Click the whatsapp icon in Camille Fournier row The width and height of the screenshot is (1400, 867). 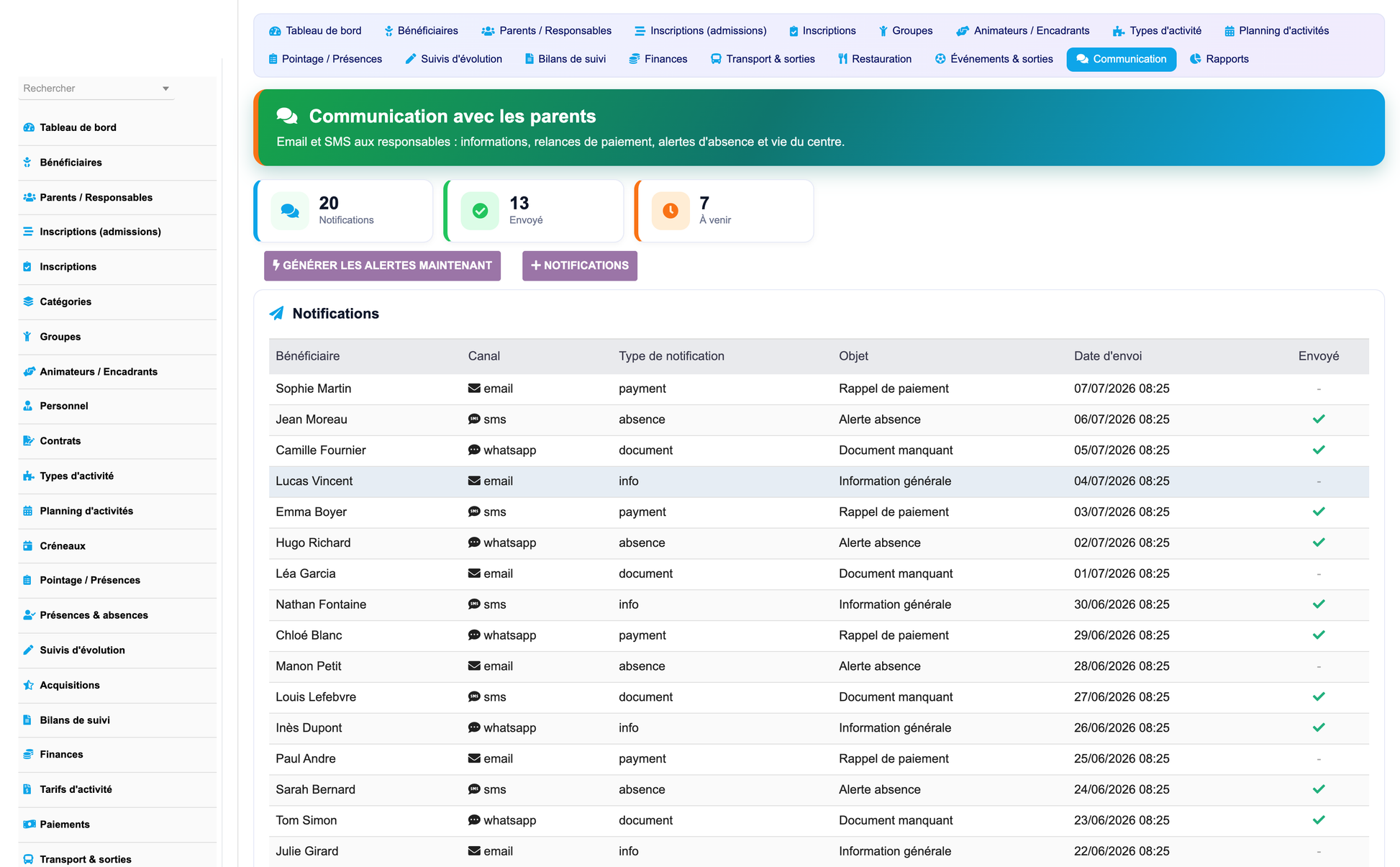pyautogui.click(x=474, y=450)
